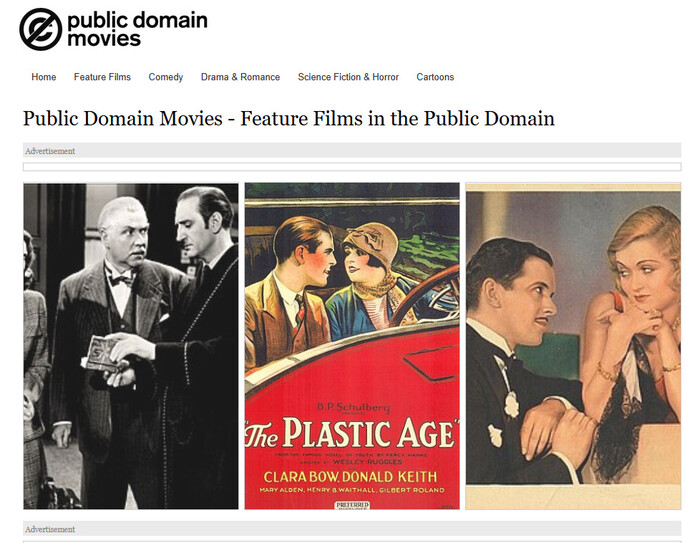Click the top Advertisement label
Screen dimensions: 700x543
click(x=50, y=151)
